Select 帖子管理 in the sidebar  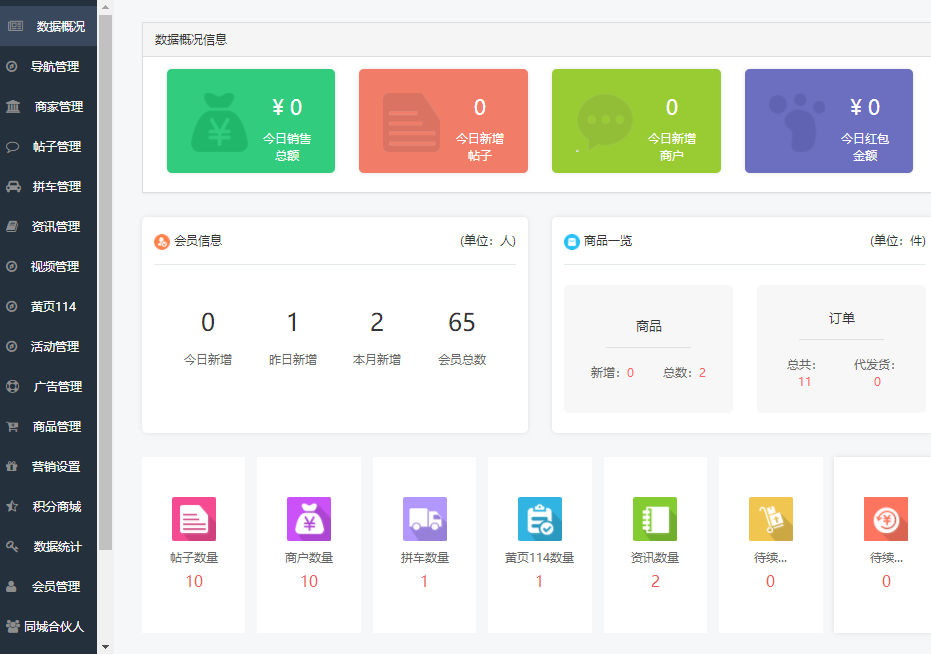[48, 146]
